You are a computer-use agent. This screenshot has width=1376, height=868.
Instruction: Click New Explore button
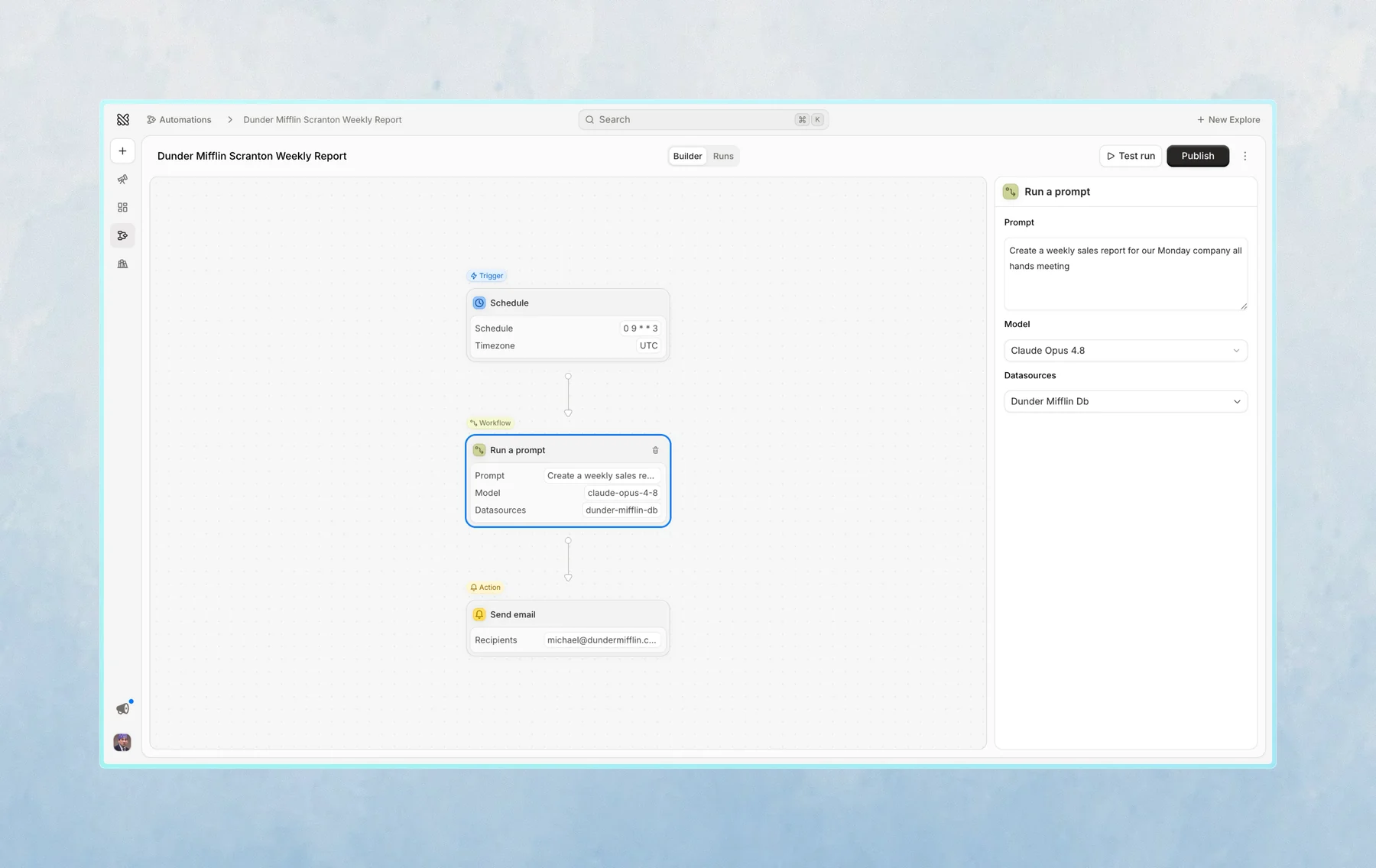point(1228,120)
